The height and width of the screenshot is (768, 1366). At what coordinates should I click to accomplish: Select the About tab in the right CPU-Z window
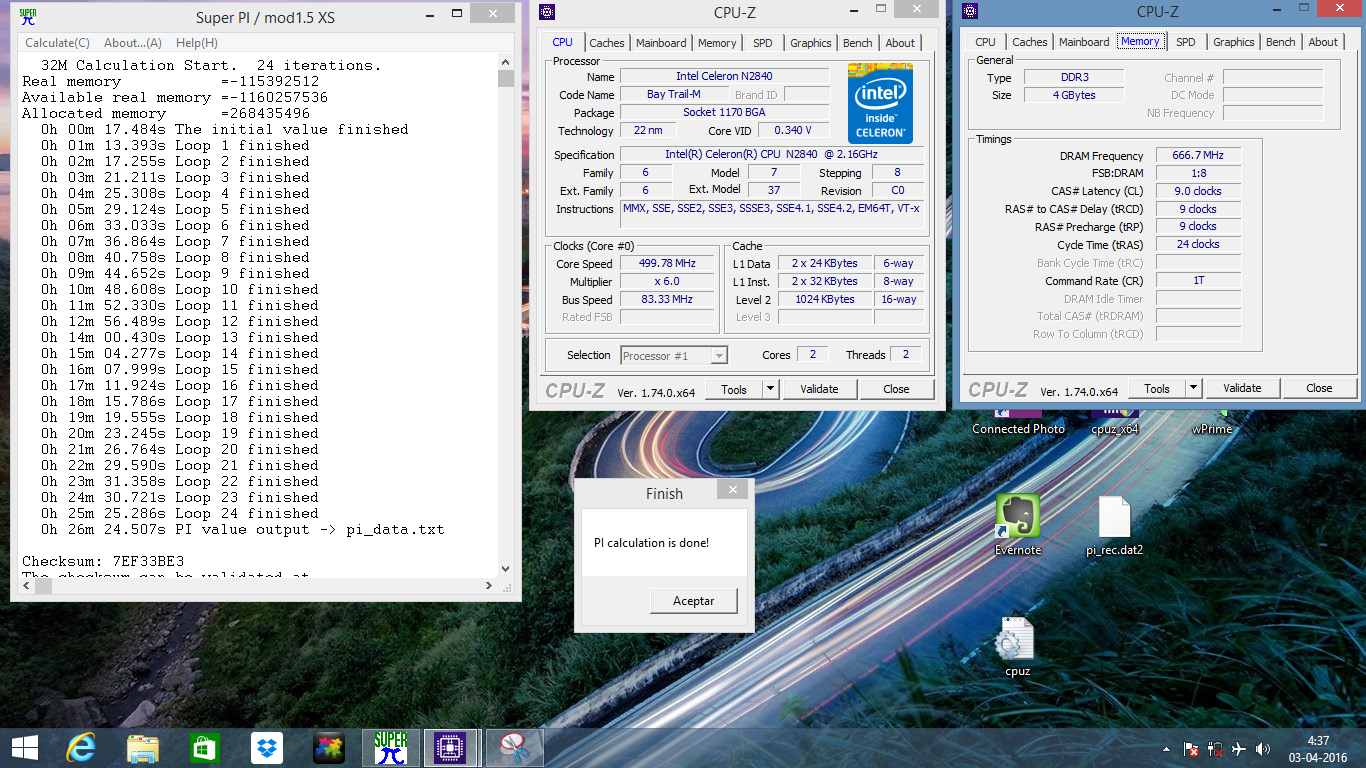(1323, 42)
